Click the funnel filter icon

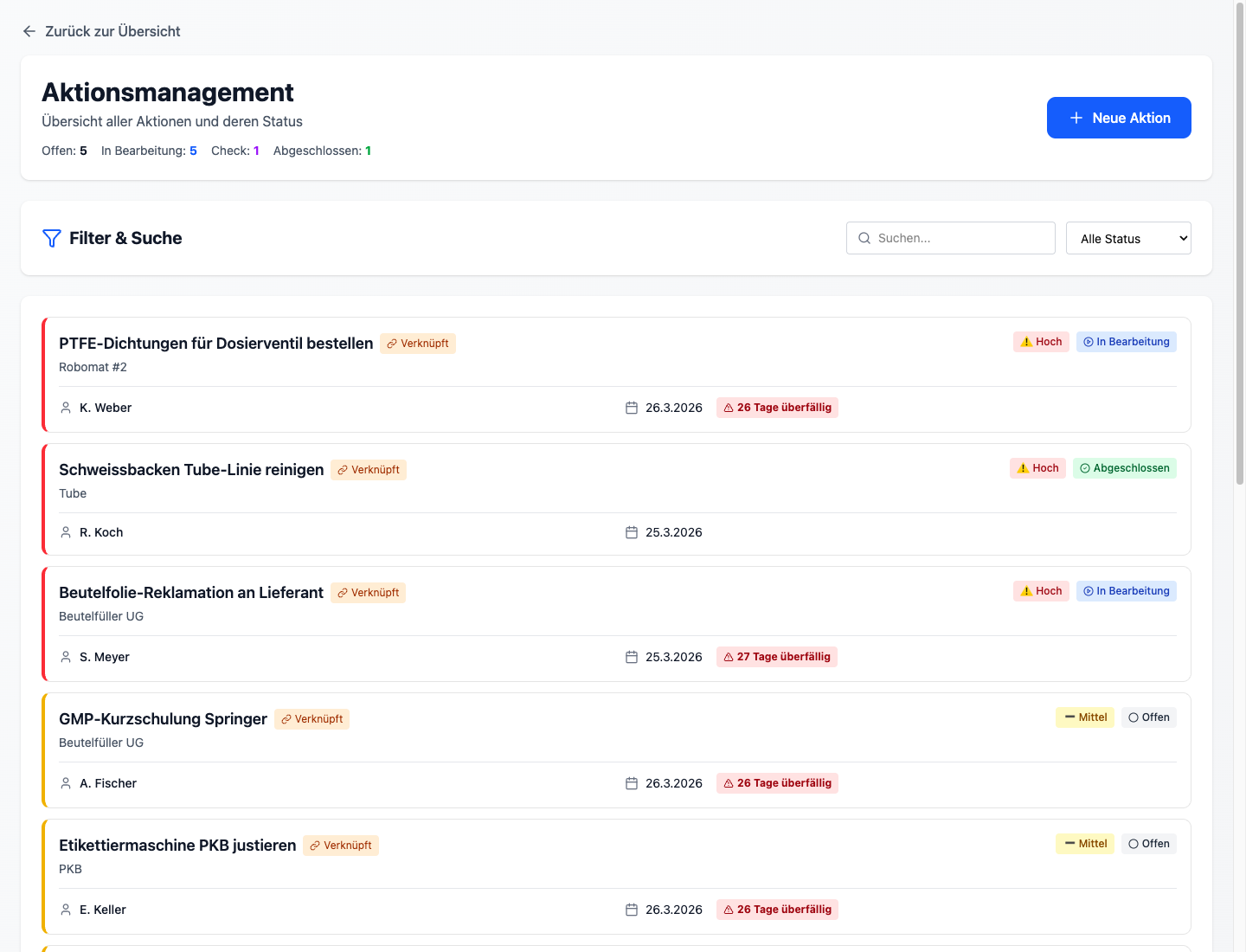click(x=52, y=238)
